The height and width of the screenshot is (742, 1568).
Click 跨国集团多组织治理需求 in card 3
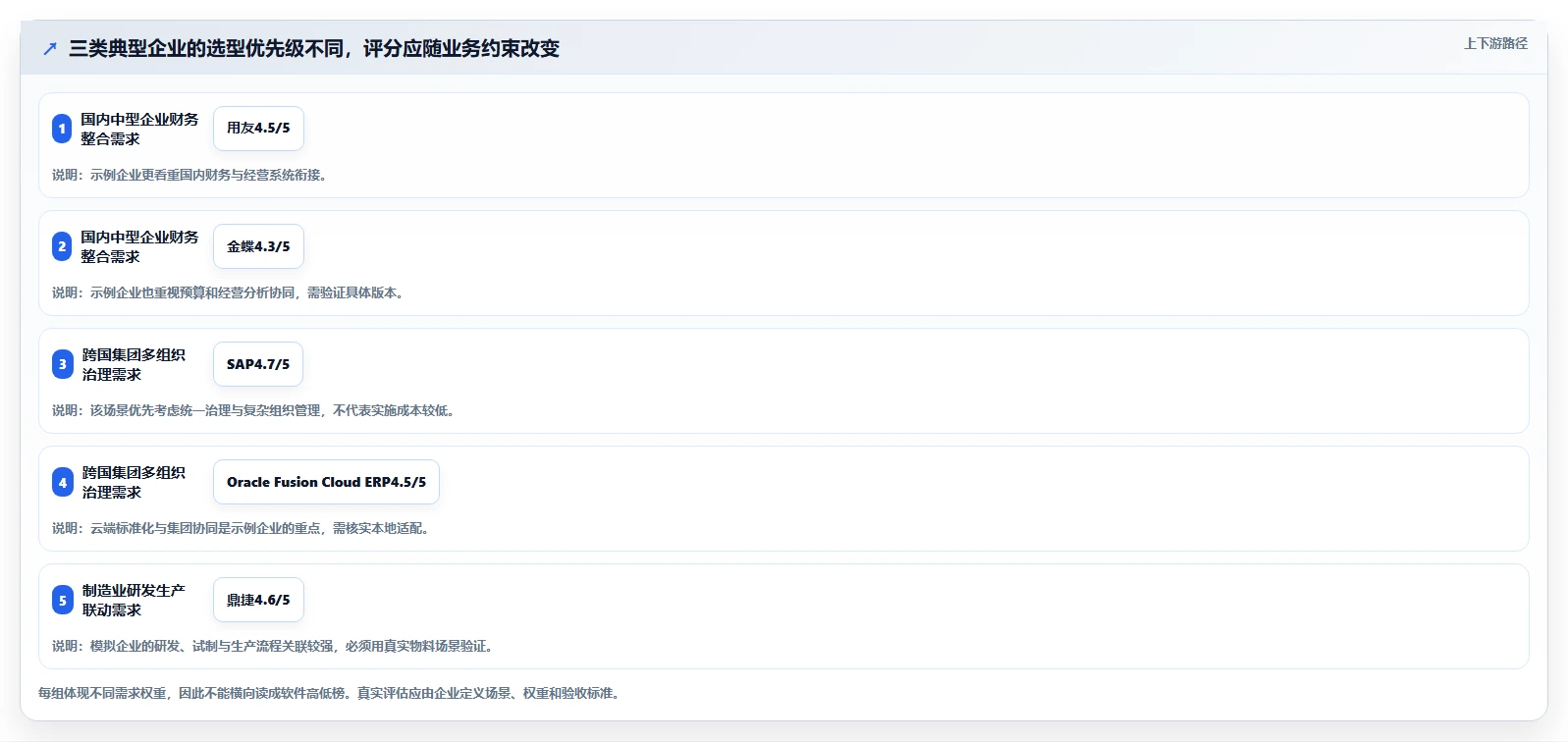[134, 364]
